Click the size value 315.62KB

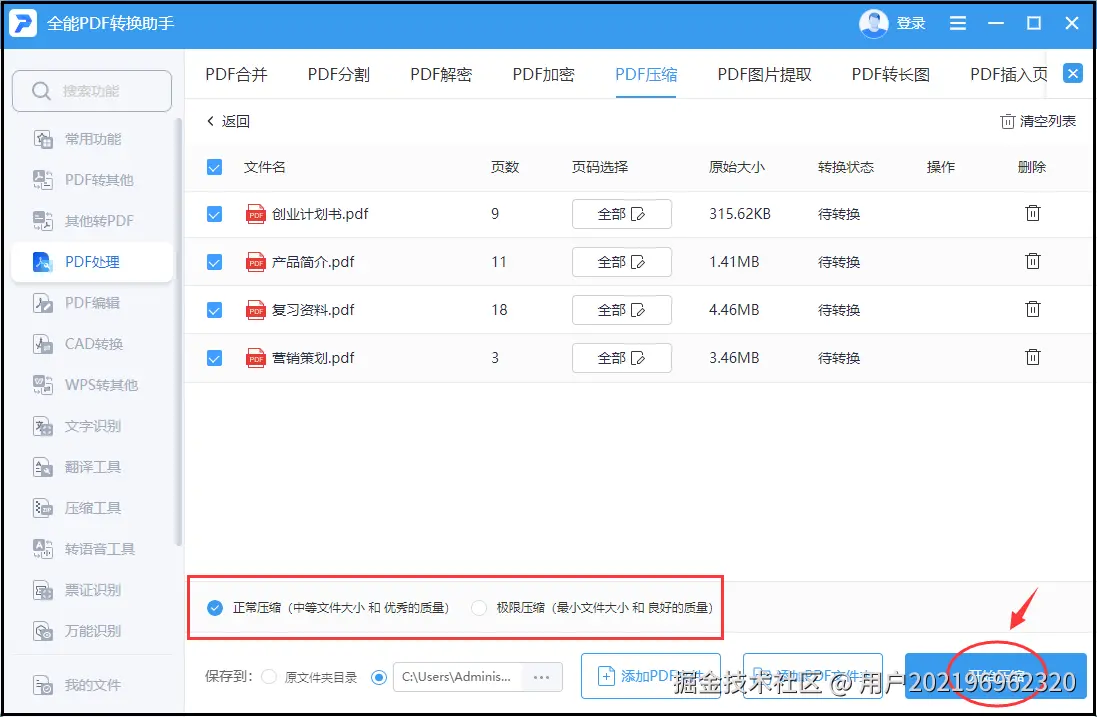coord(739,214)
